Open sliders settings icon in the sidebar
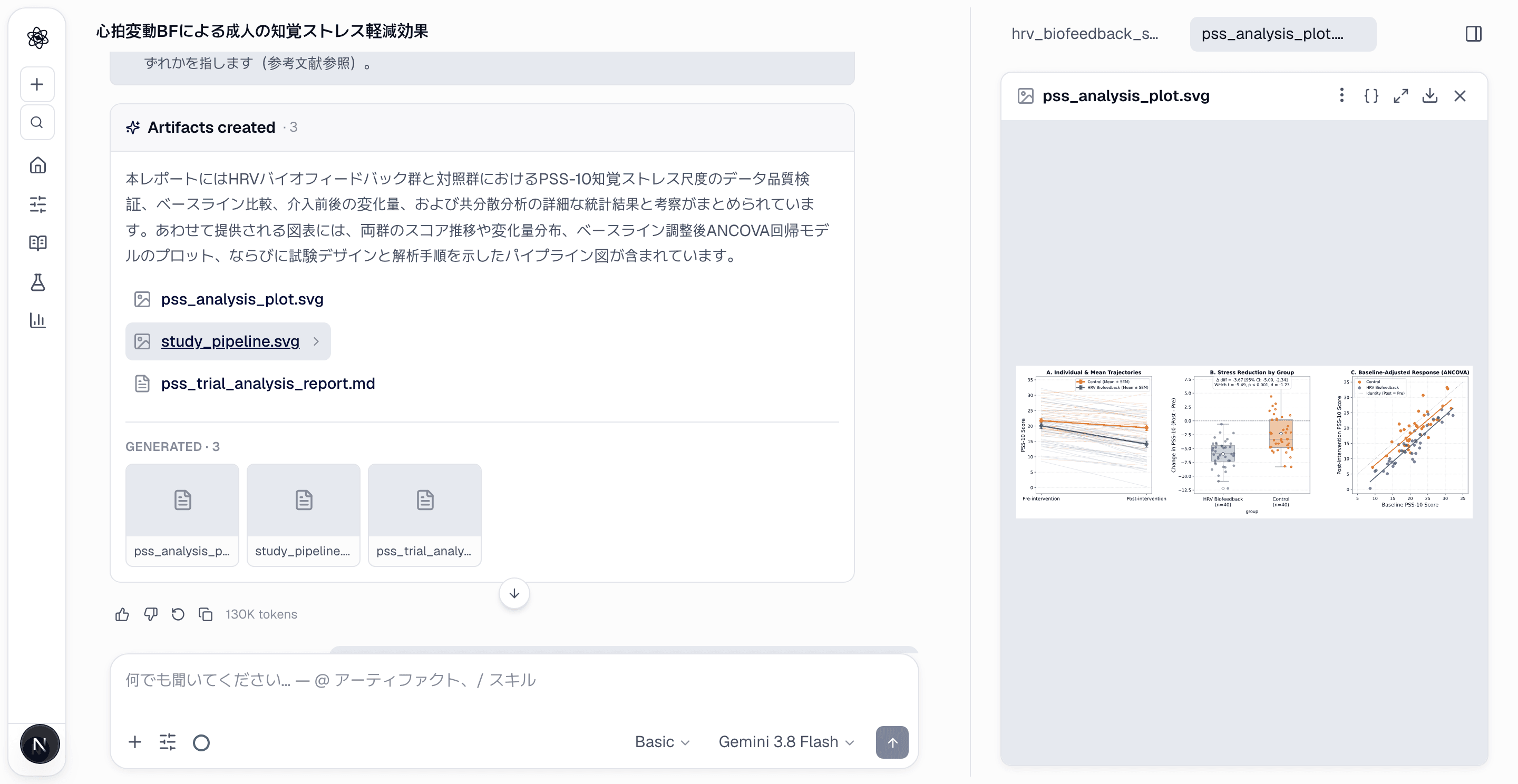Image resolution: width=1518 pixels, height=784 pixels. [x=38, y=204]
